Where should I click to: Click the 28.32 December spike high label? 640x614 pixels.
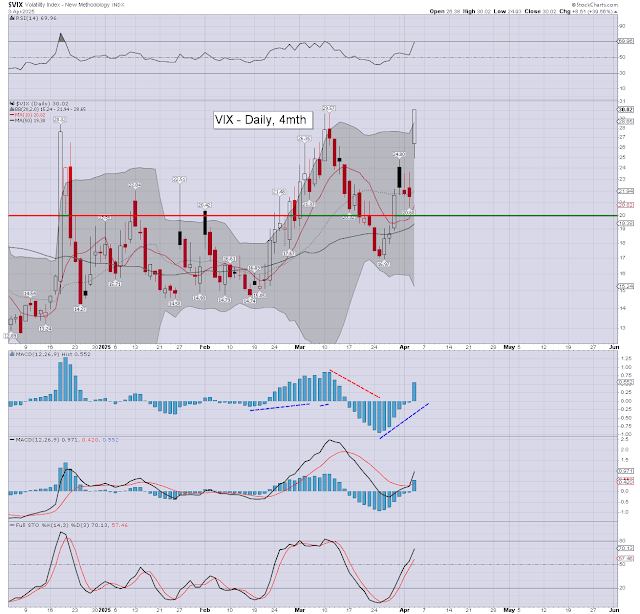[x=60, y=120]
